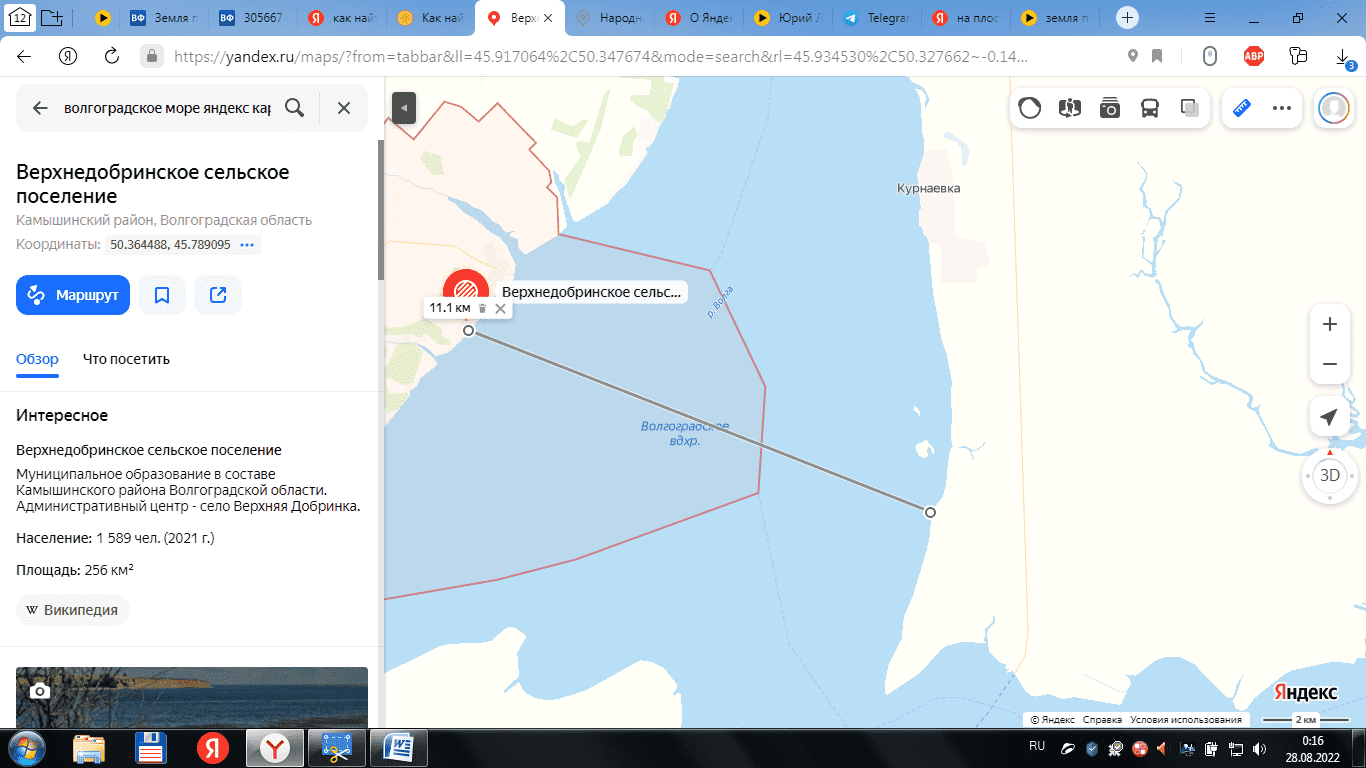Viewport: 1366px width, 768px height.
Task: Collapse the left side info panel
Action: coord(403,107)
